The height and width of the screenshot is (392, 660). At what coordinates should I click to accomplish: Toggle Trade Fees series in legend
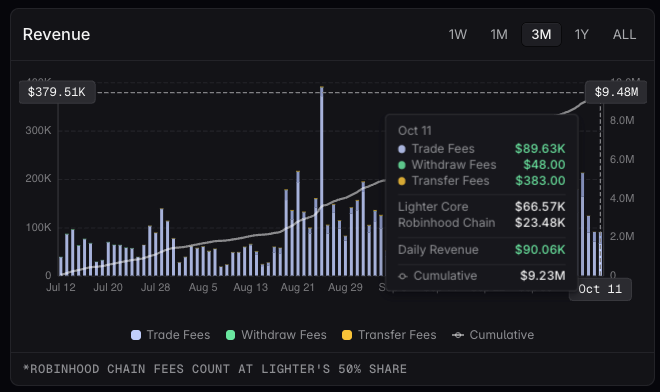pos(170,335)
